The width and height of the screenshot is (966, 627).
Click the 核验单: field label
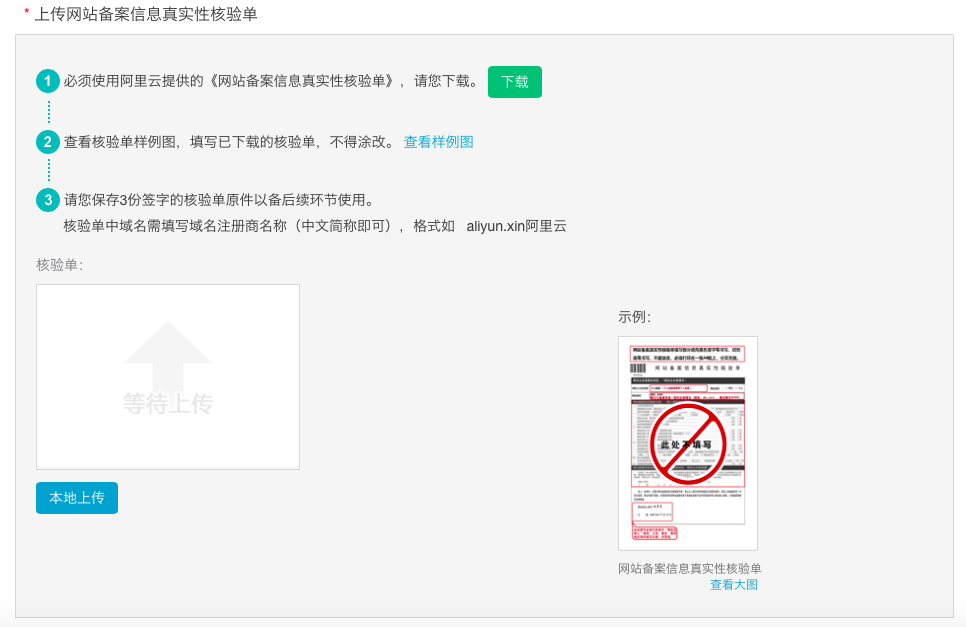tap(59, 265)
